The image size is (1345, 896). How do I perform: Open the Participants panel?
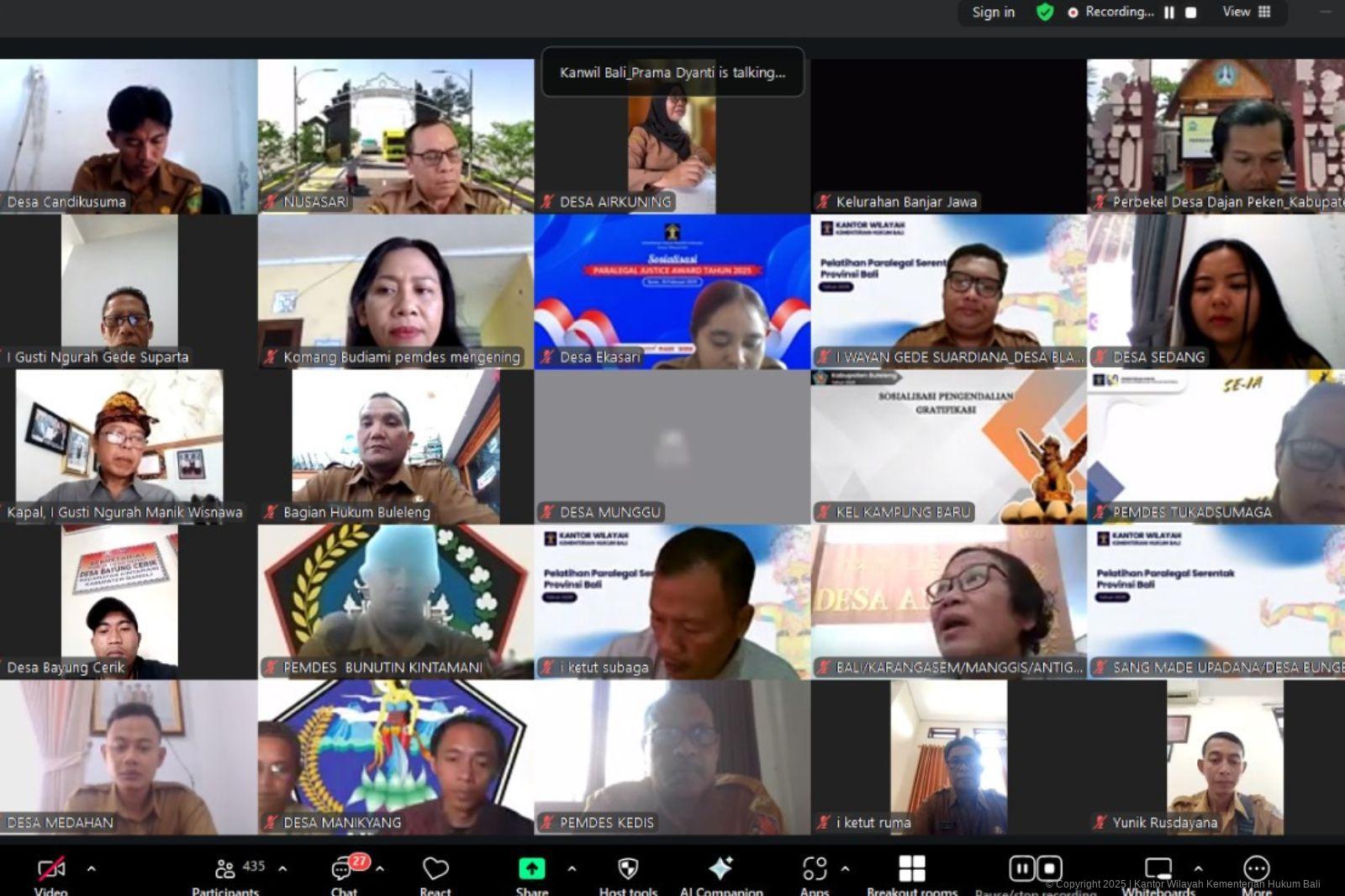pos(226,870)
